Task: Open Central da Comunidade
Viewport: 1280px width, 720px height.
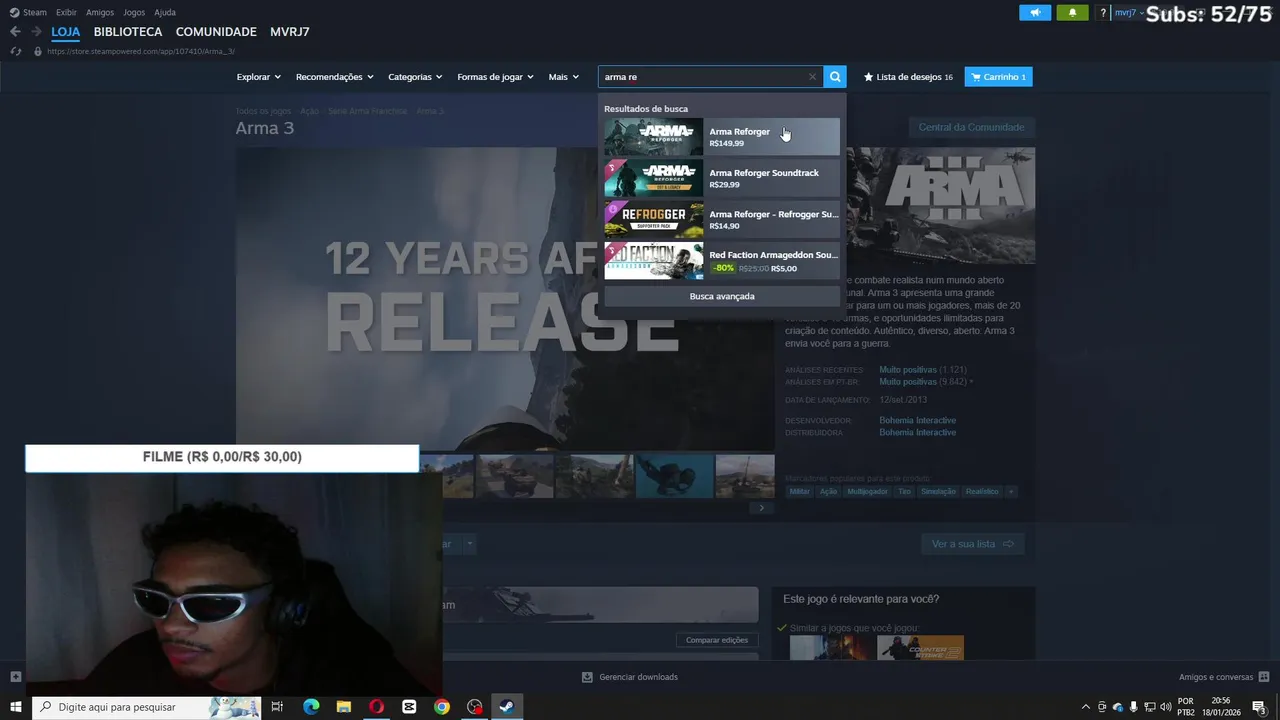Action: point(971,127)
